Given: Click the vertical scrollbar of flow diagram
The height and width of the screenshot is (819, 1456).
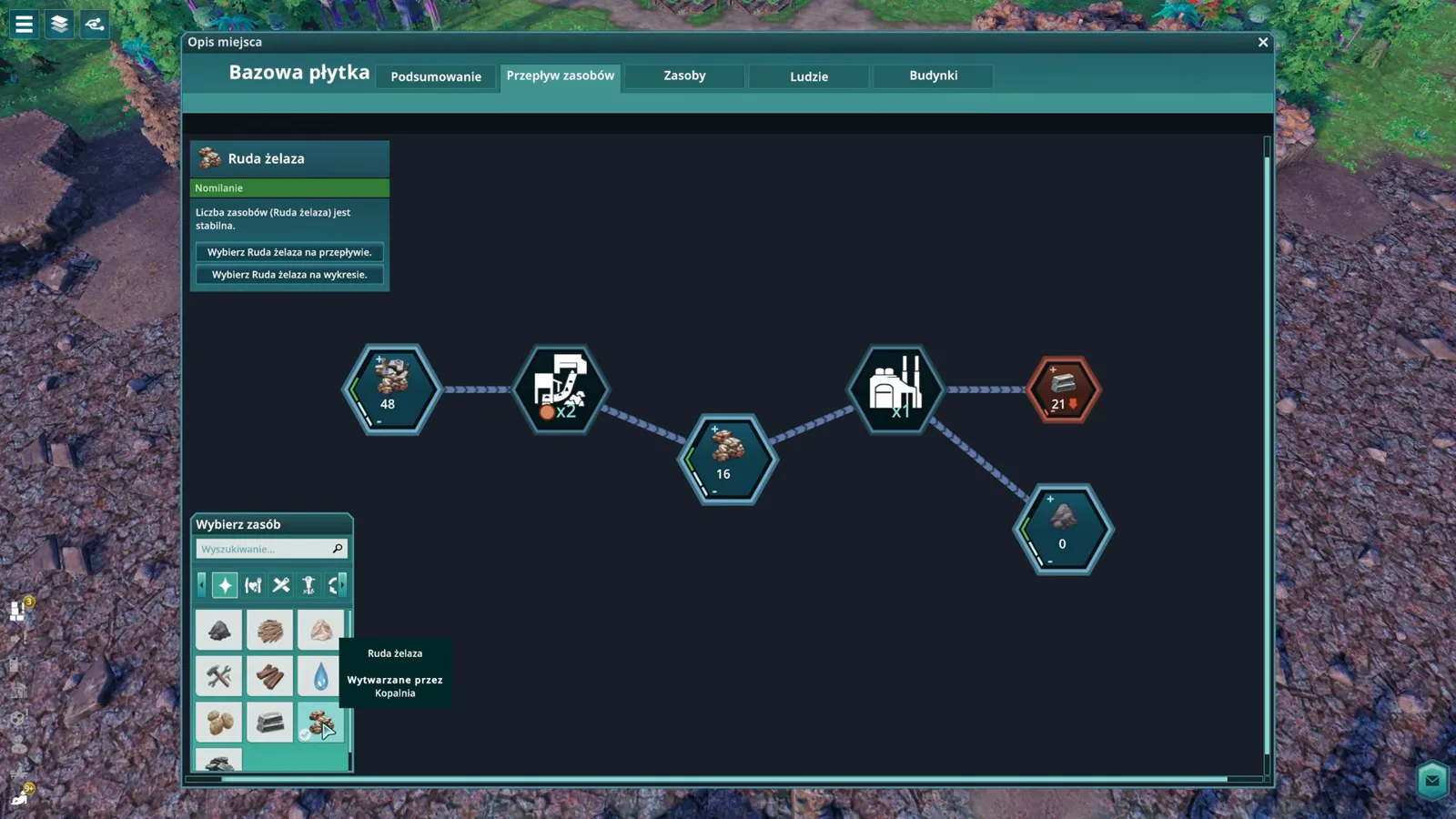Looking at the screenshot, I should [x=1267, y=455].
